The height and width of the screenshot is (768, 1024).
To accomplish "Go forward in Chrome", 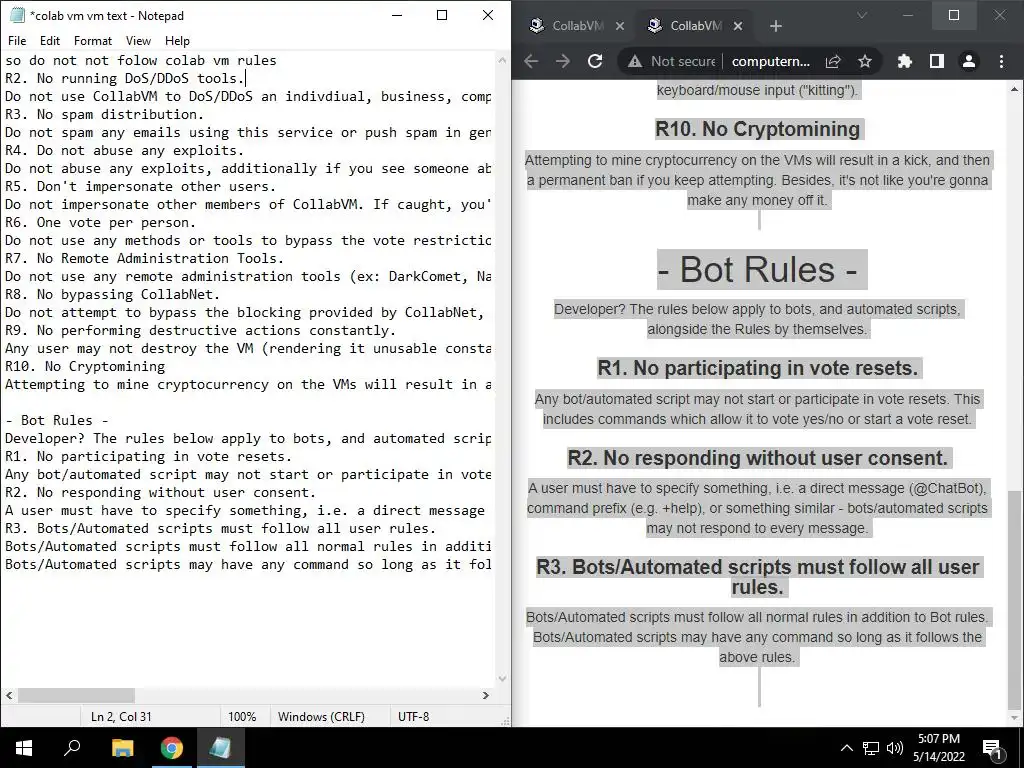I will pos(563,61).
